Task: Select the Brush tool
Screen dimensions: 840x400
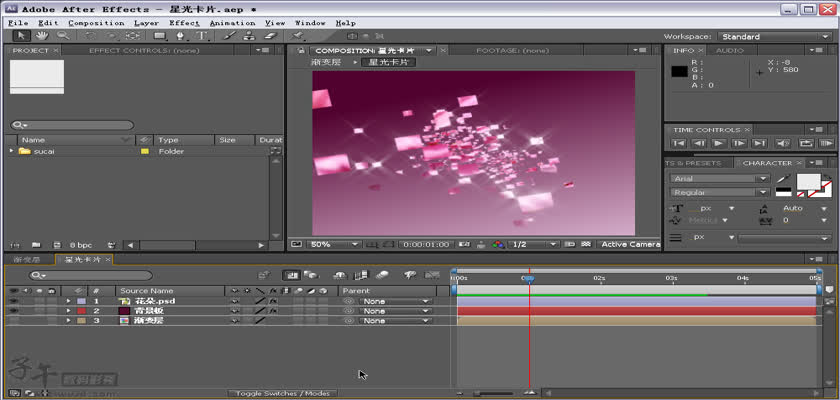Action: 228,36
